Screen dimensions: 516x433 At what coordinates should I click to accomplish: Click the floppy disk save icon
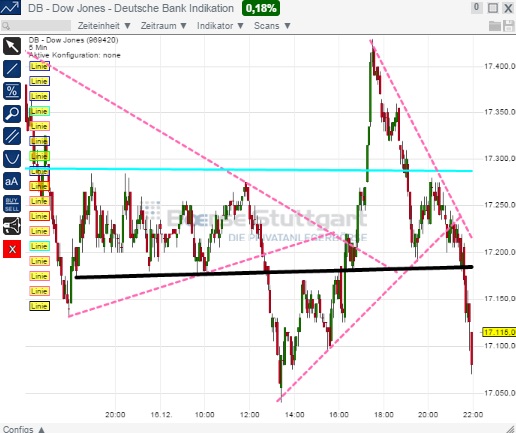pyautogui.click(x=509, y=26)
